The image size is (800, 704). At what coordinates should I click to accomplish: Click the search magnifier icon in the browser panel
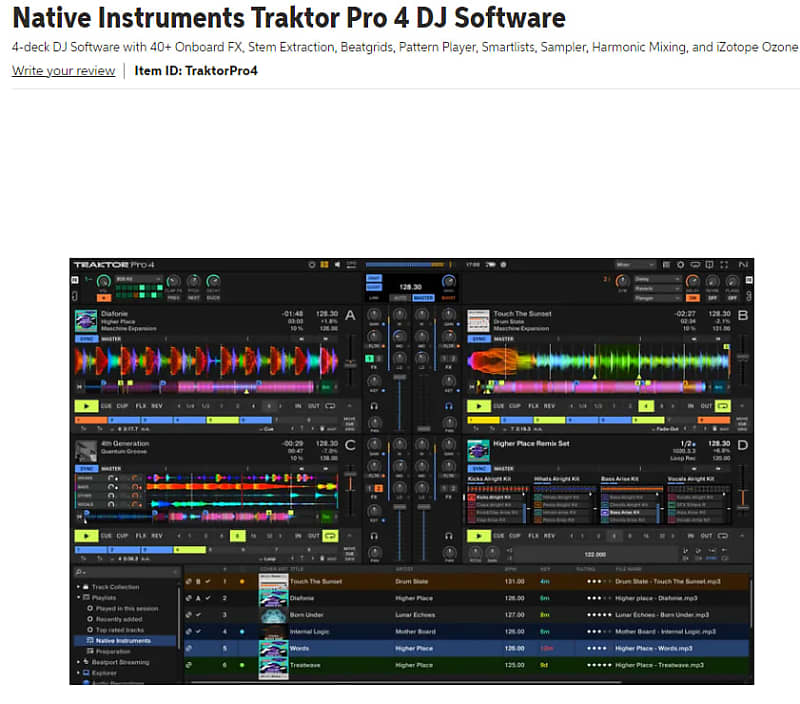[79, 571]
